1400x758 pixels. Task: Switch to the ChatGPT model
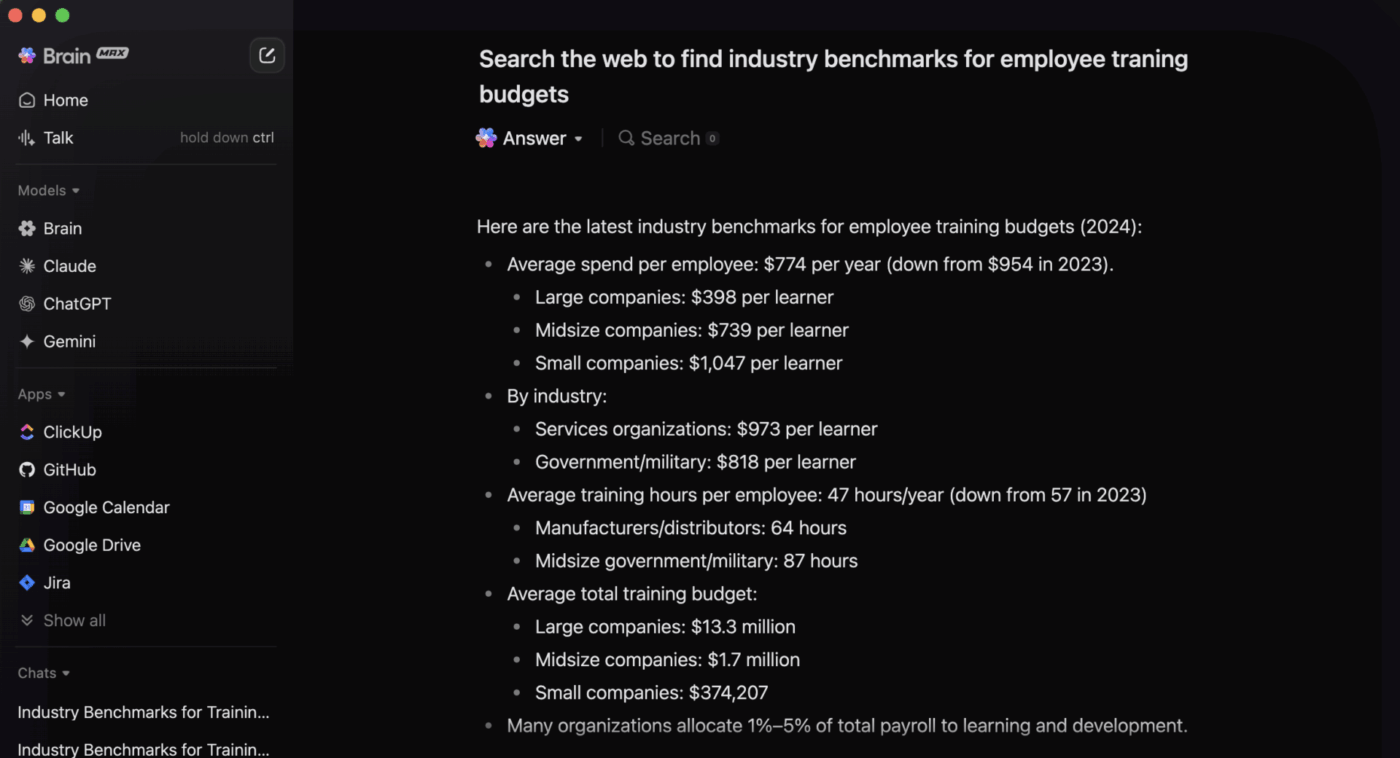coord(76,304)
